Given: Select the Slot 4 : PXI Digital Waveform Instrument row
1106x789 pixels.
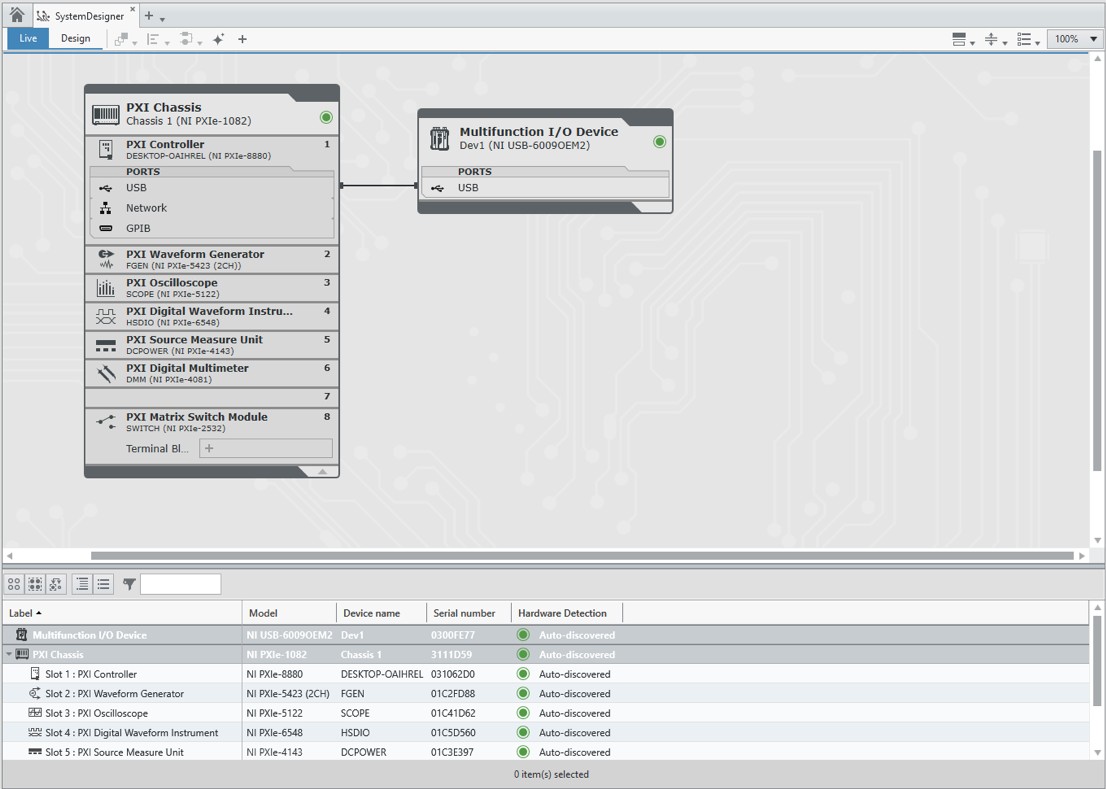Looking at the screenshot, I should point(546,733).
